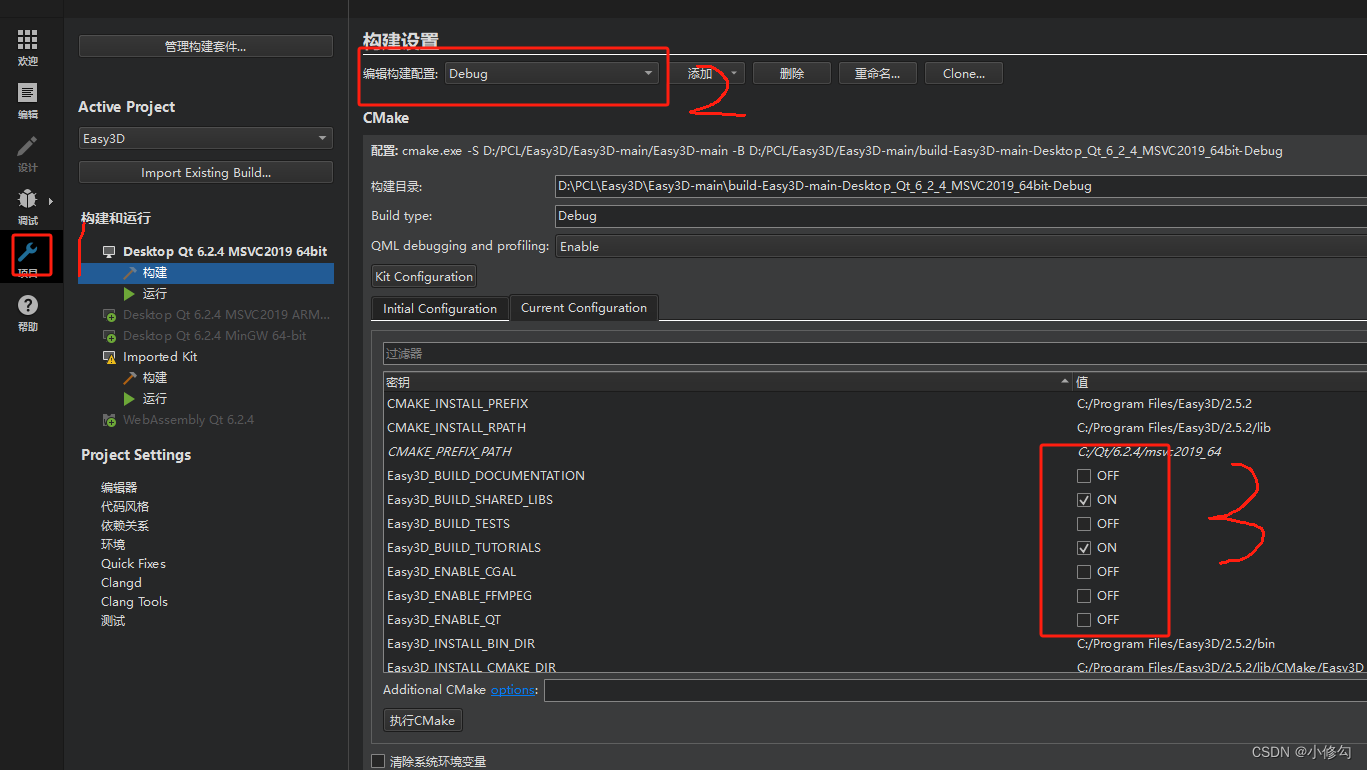This screenshot has height=770, width=1367.
Task: Click the 过滤器 filter input field
Action: click(700, 353)
